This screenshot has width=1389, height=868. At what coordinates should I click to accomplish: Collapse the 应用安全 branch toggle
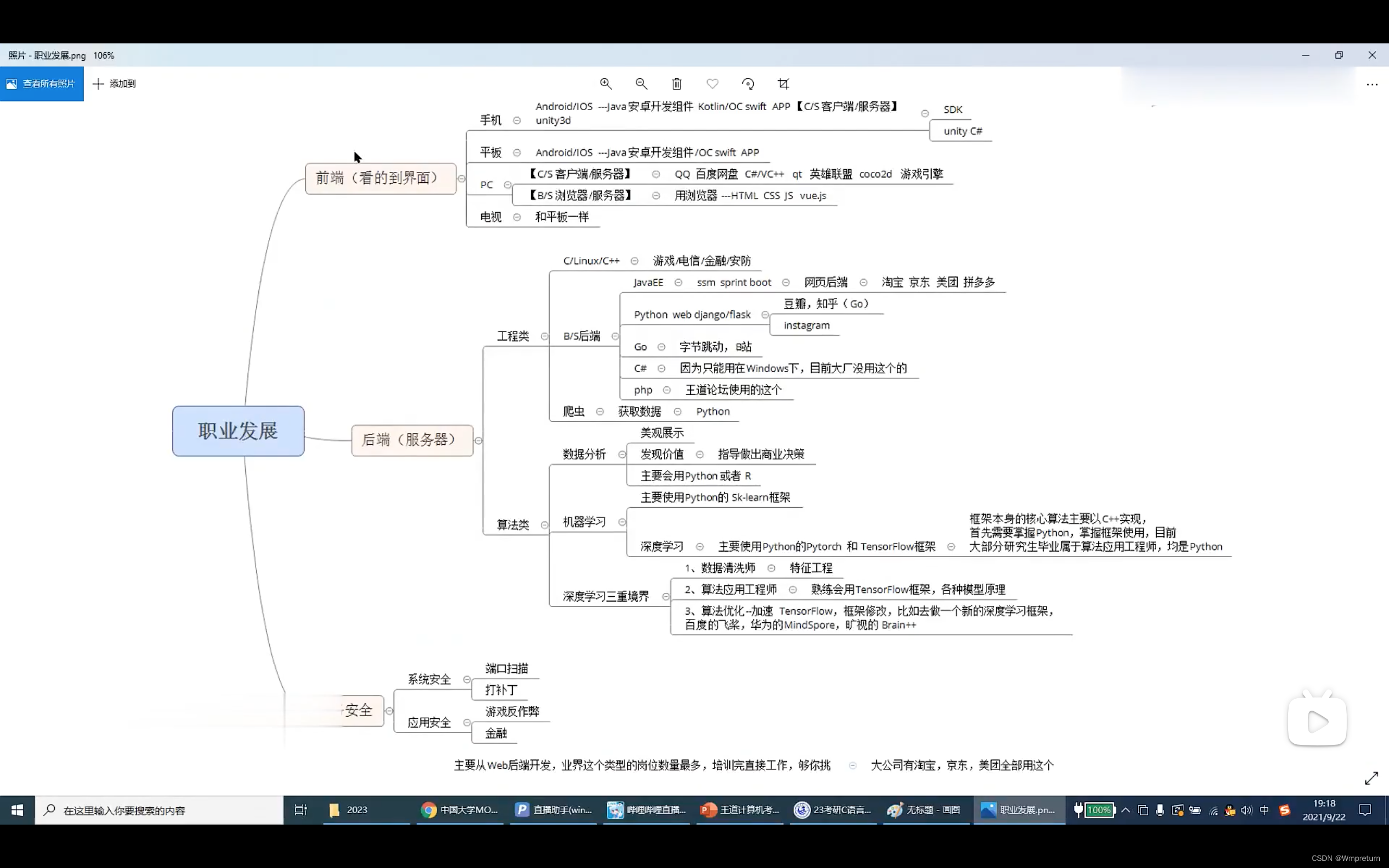[x=467, y=723]
